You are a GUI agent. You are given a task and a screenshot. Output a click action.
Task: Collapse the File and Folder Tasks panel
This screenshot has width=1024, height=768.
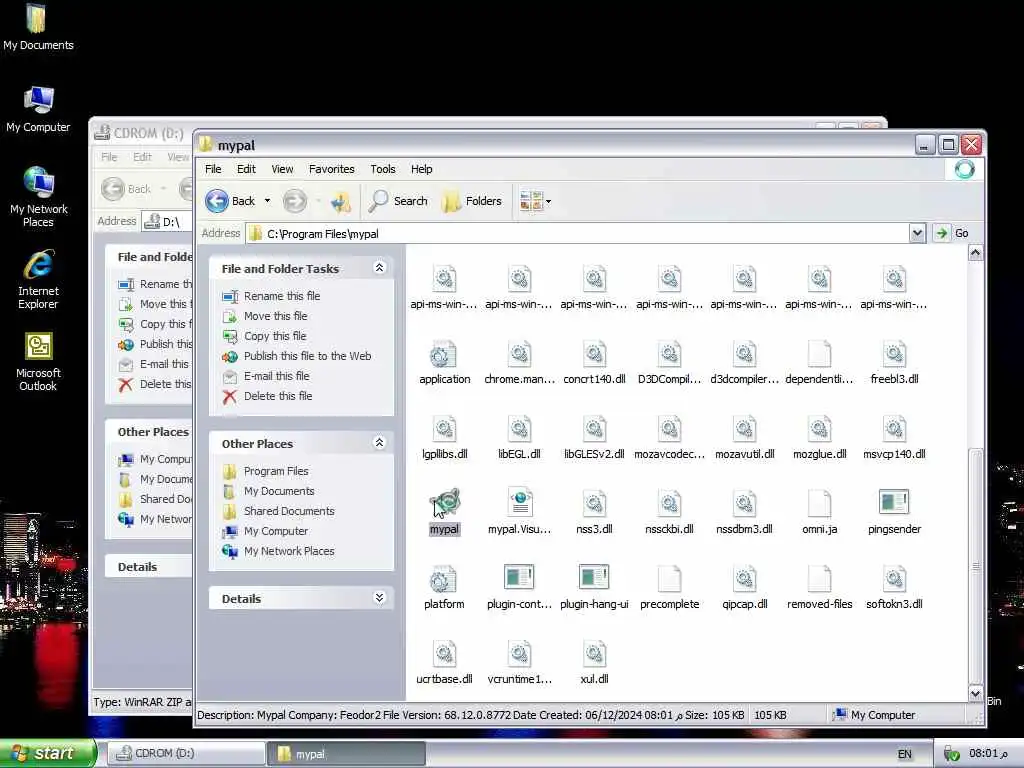pos(379,268)
